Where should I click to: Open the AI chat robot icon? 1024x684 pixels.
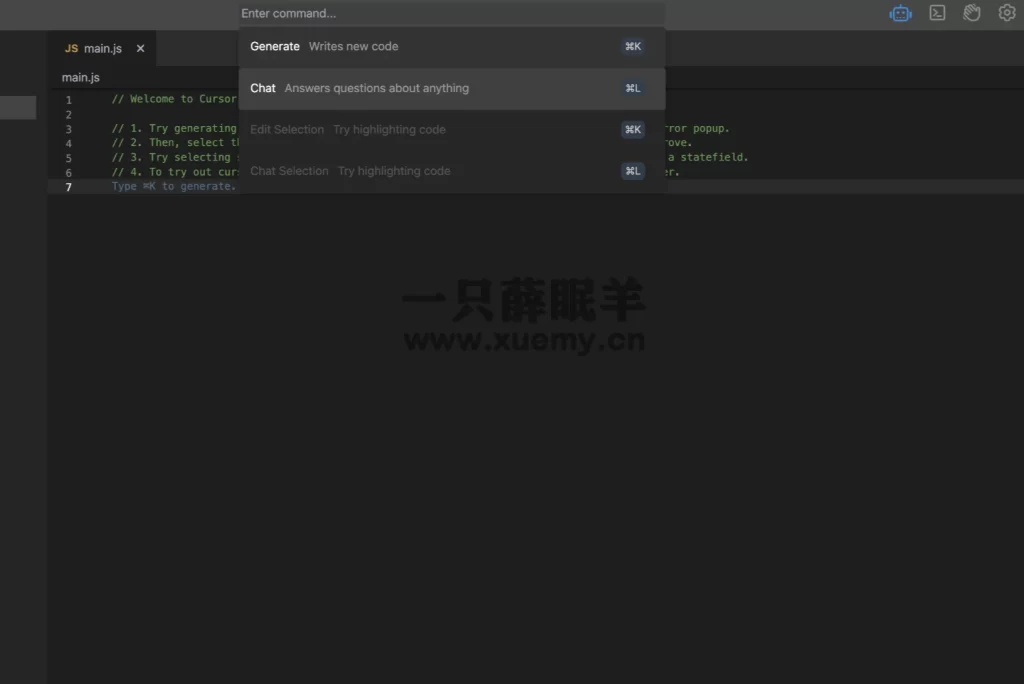(900, 13)
